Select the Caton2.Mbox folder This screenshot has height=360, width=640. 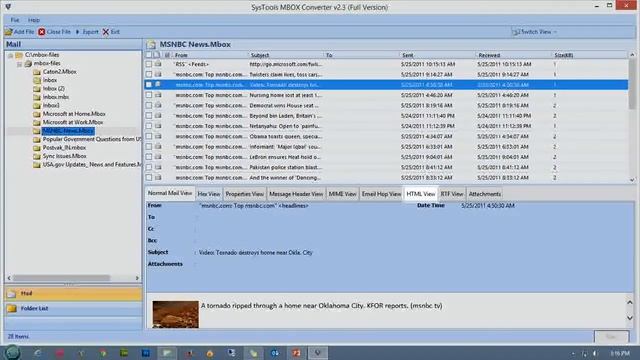point(59,72)
